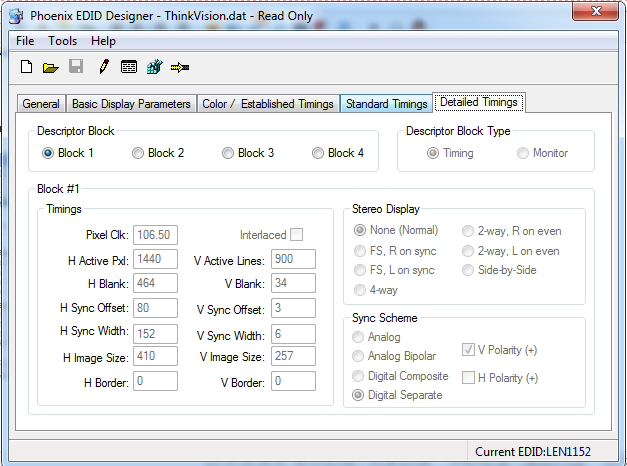Image resolution: width=627 pixels, height=466 pixels.
Task: Choose Block 3 descriptor
Action: pyautogui.click(x=228, y=153)
